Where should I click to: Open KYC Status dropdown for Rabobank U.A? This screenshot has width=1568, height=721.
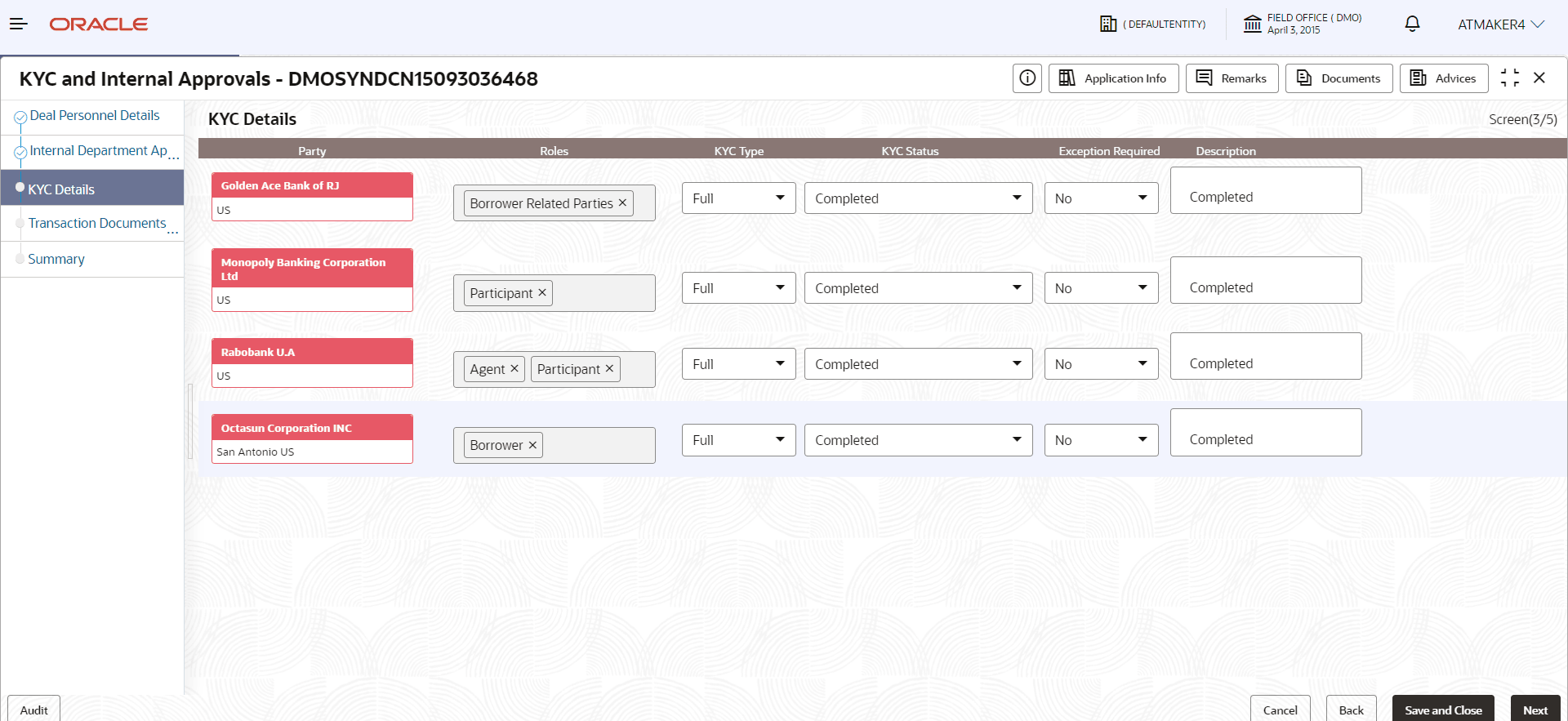pos(919,364)
